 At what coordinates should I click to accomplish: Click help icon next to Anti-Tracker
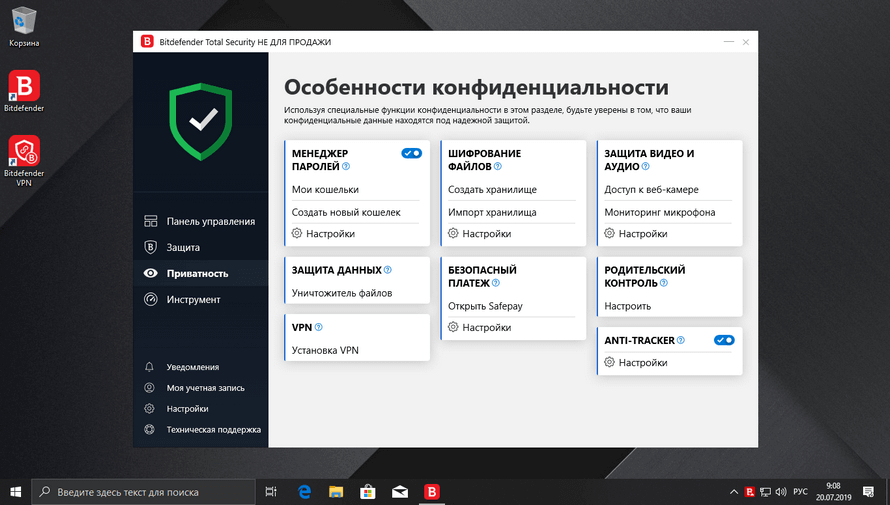[x=681, y=340]
